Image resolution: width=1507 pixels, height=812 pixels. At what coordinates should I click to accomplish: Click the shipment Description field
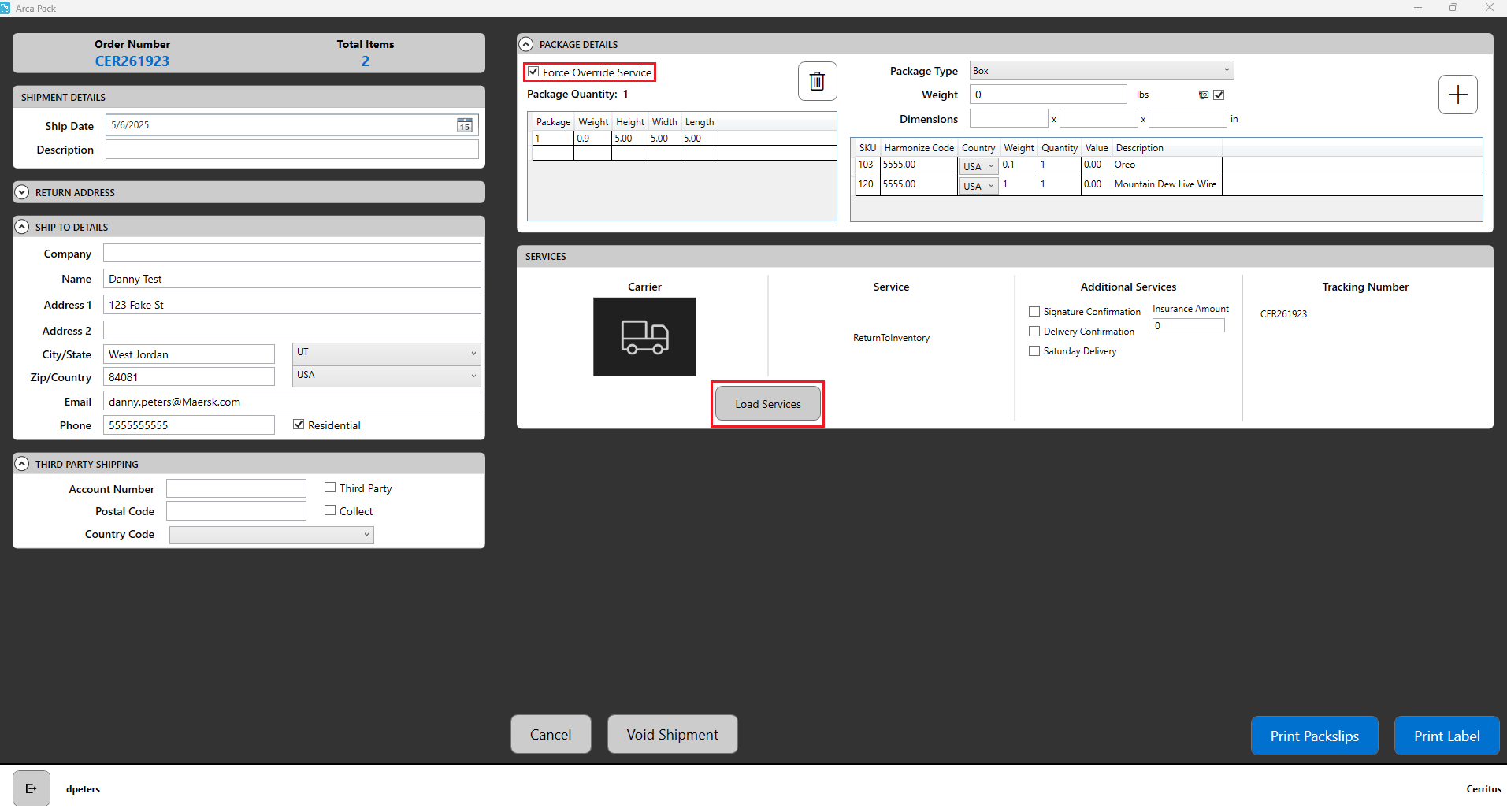(x=292, y=150)
